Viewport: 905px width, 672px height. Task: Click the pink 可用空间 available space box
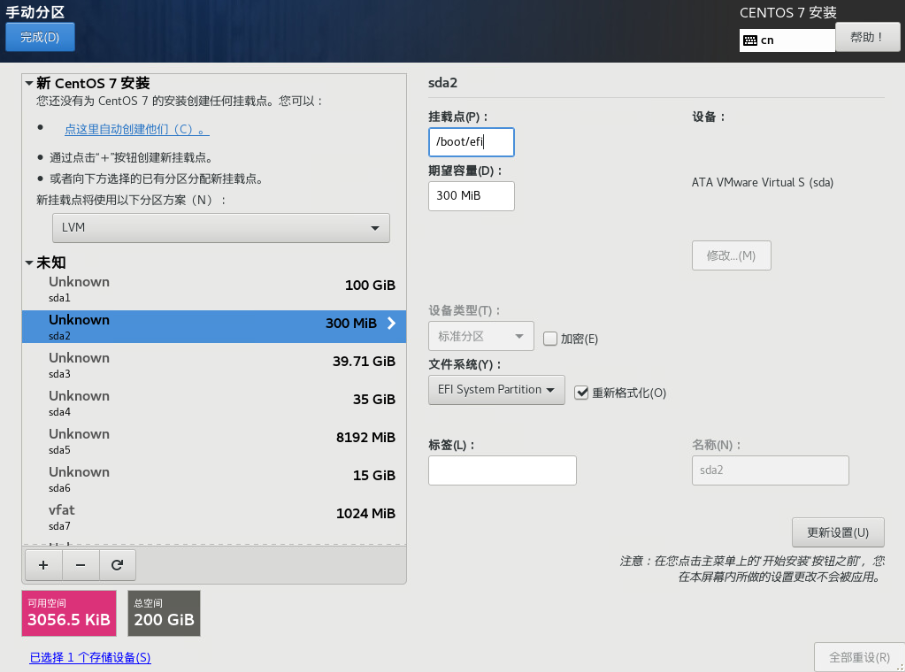69,613
